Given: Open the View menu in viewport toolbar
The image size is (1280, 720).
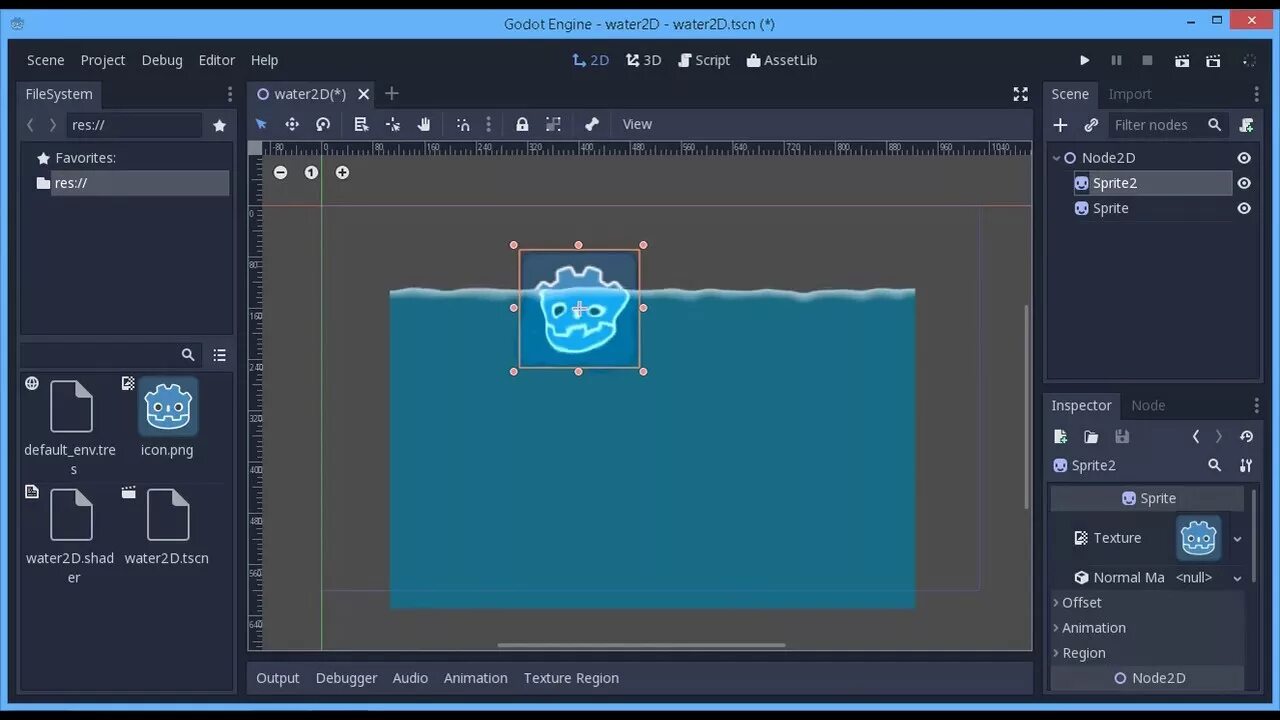Looking at the screenshot, I should [x=637, y=124].
